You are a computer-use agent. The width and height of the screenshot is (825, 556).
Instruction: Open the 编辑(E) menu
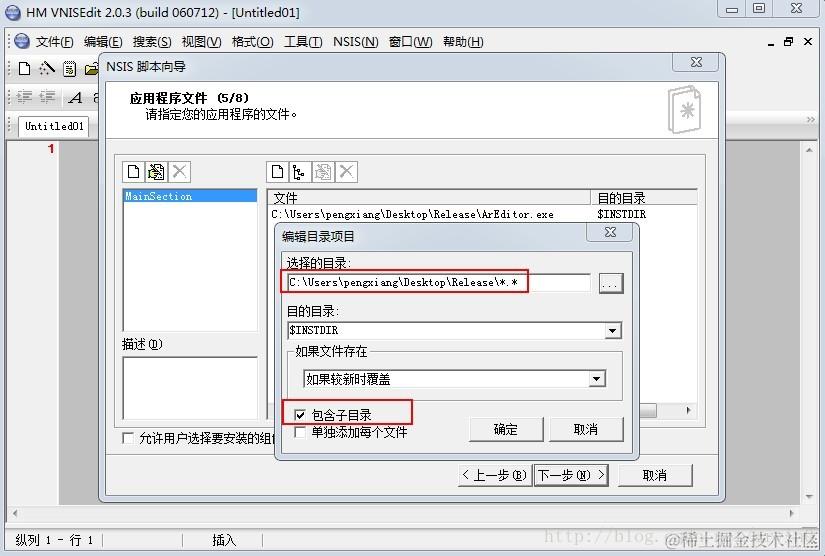click(x=103, y=42)
